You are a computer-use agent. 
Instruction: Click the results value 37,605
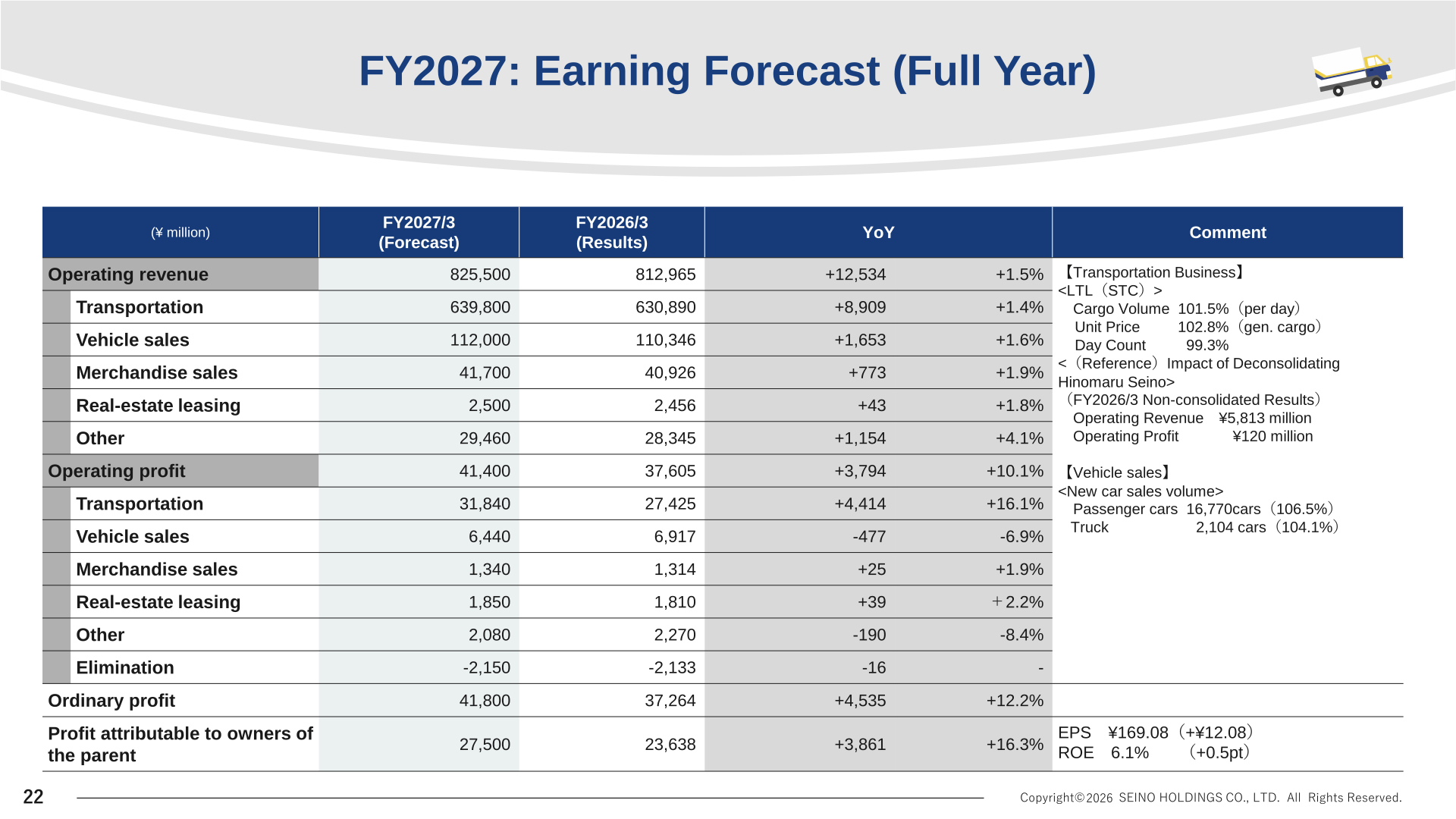pyautogui.click(x=670, y=471)
